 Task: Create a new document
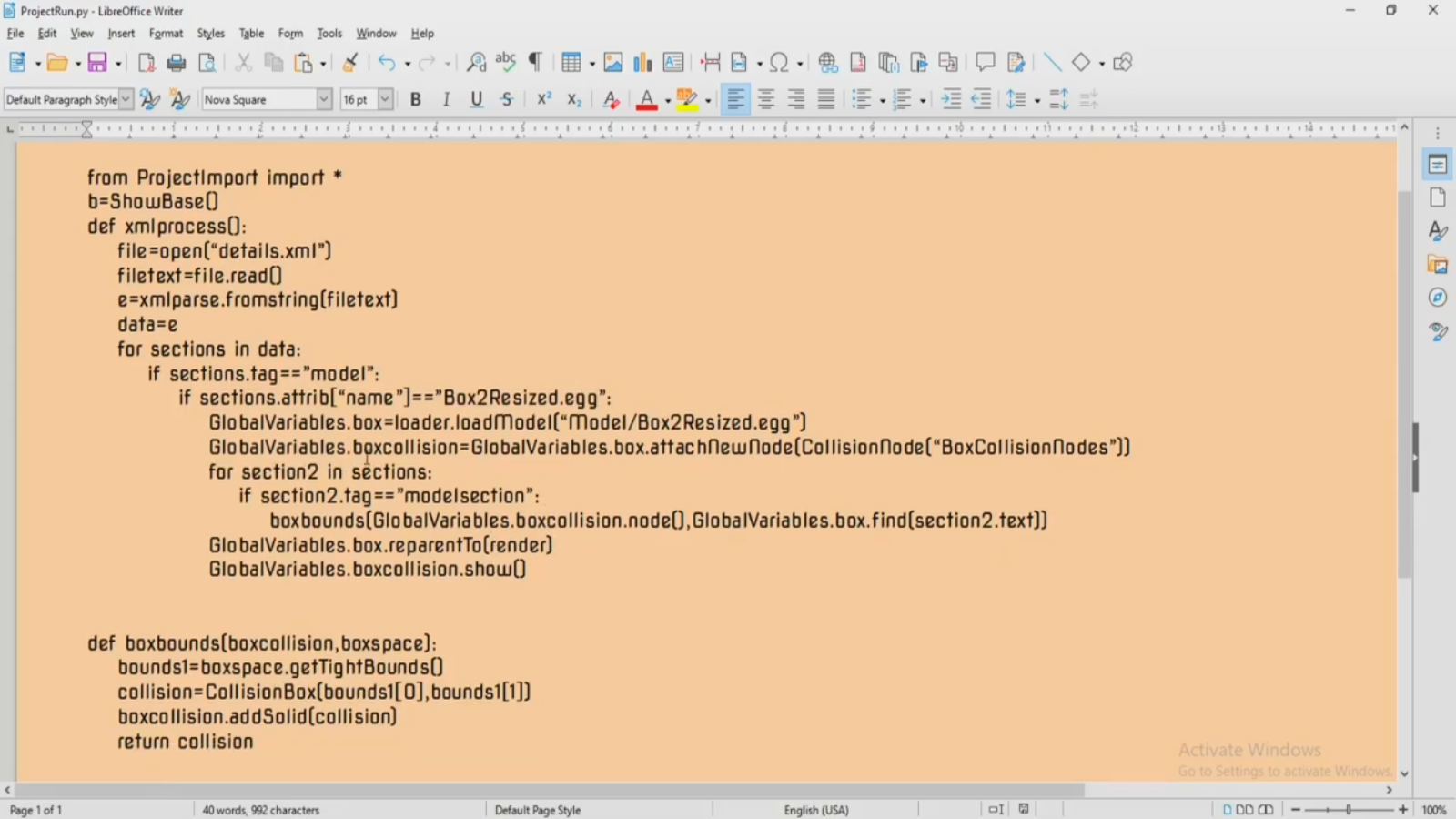17,62
